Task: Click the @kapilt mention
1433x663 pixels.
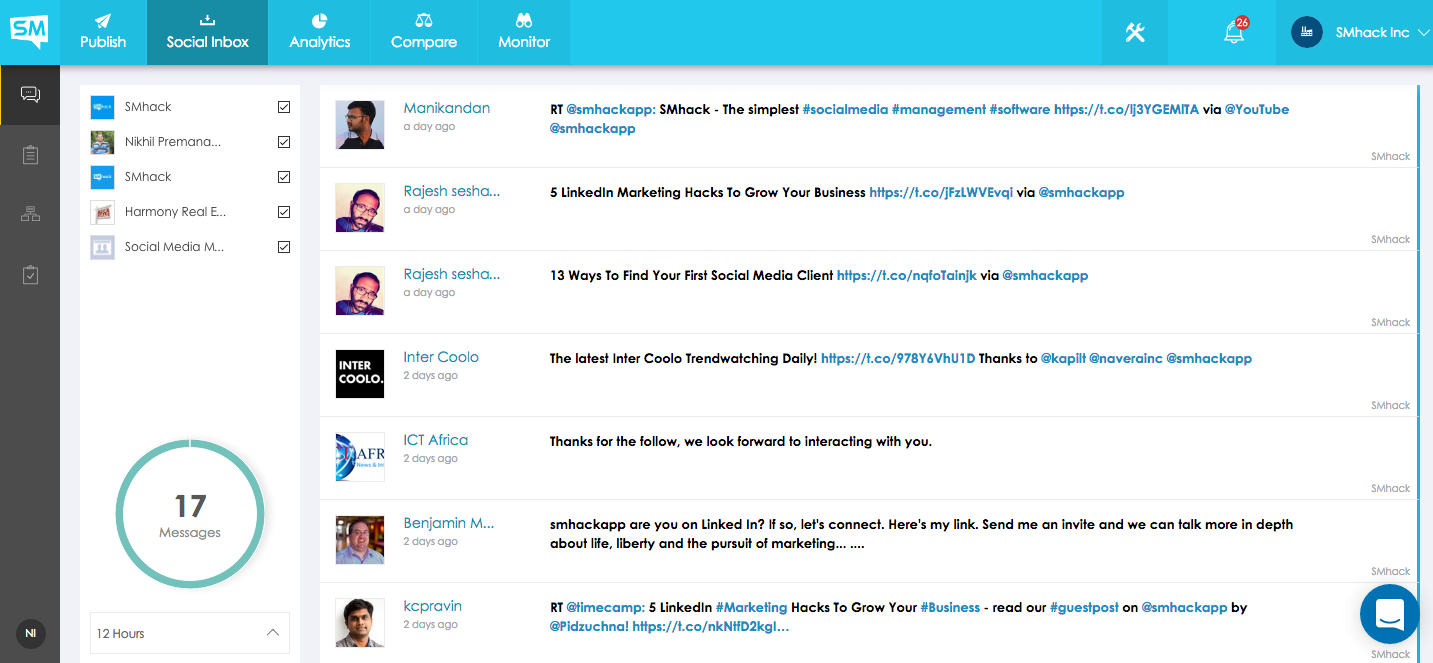Action: click(1063, 358)
